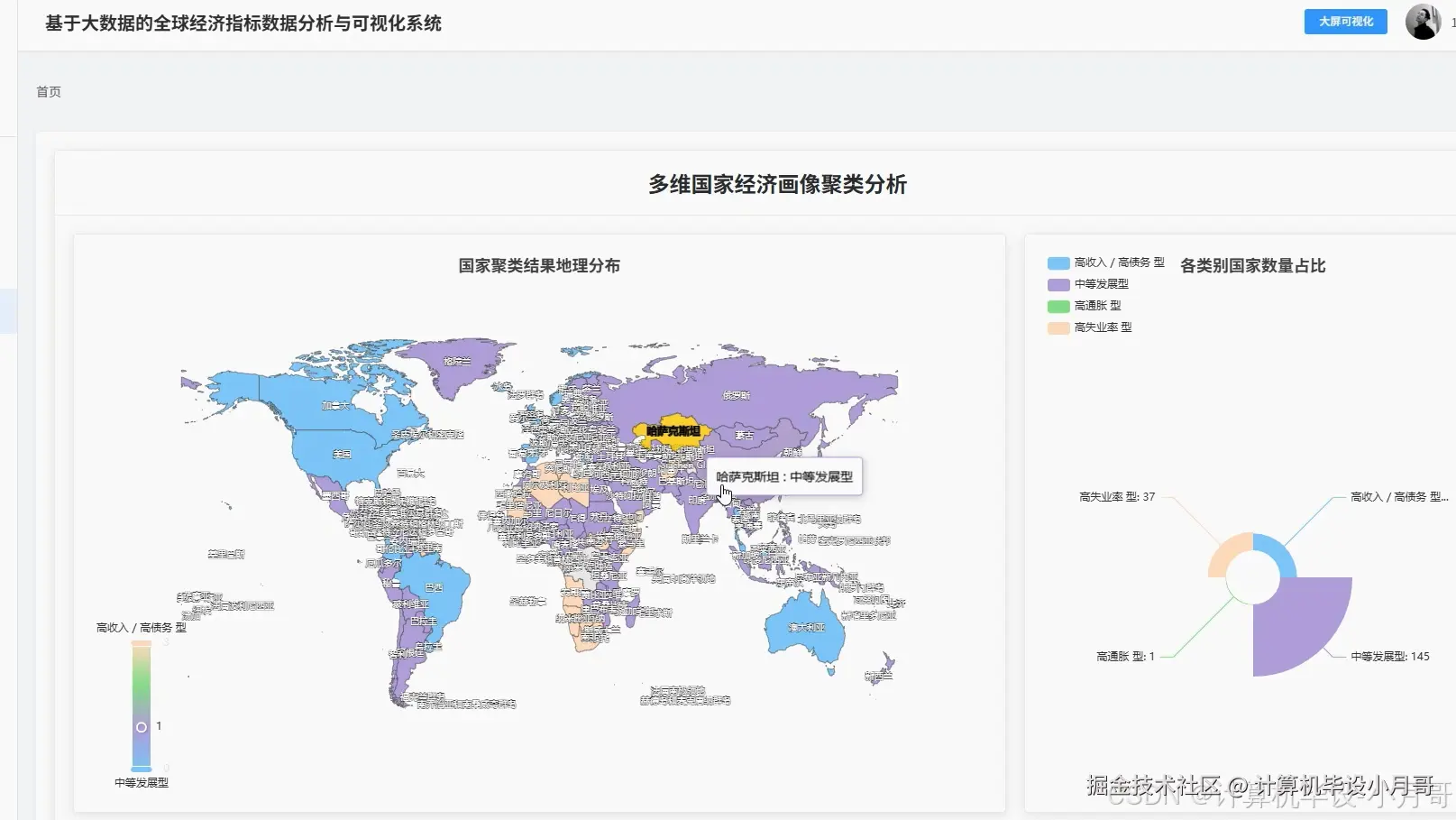This screenshot has width=1456, height=820.
Task: Click the 中等发展型: 145 pie label
Action: (x=1390, y=657)
